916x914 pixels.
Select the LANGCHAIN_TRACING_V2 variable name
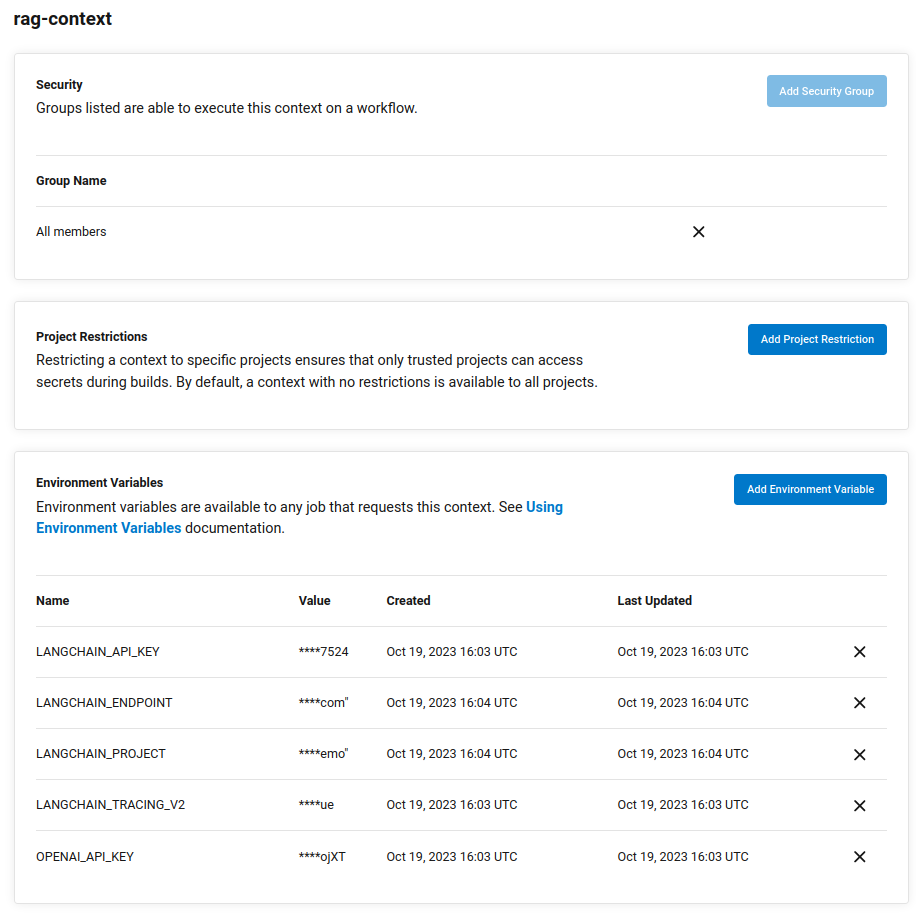pos(110,805)
